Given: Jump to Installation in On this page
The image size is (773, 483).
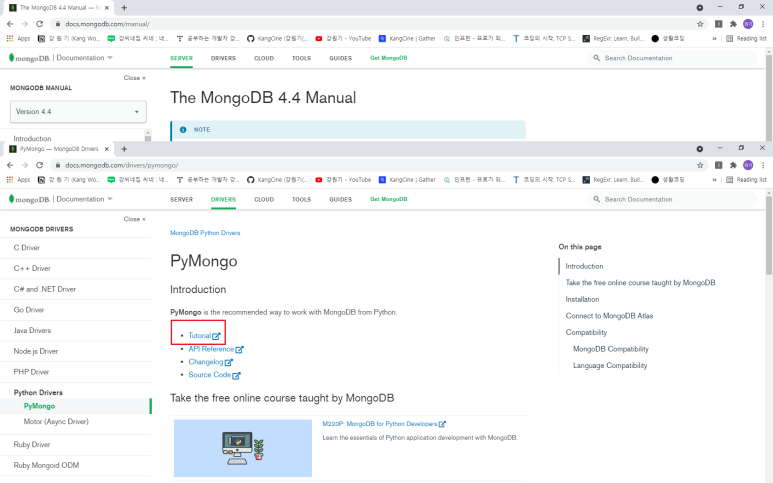Looking at the screenshot, I should point(582,299).
